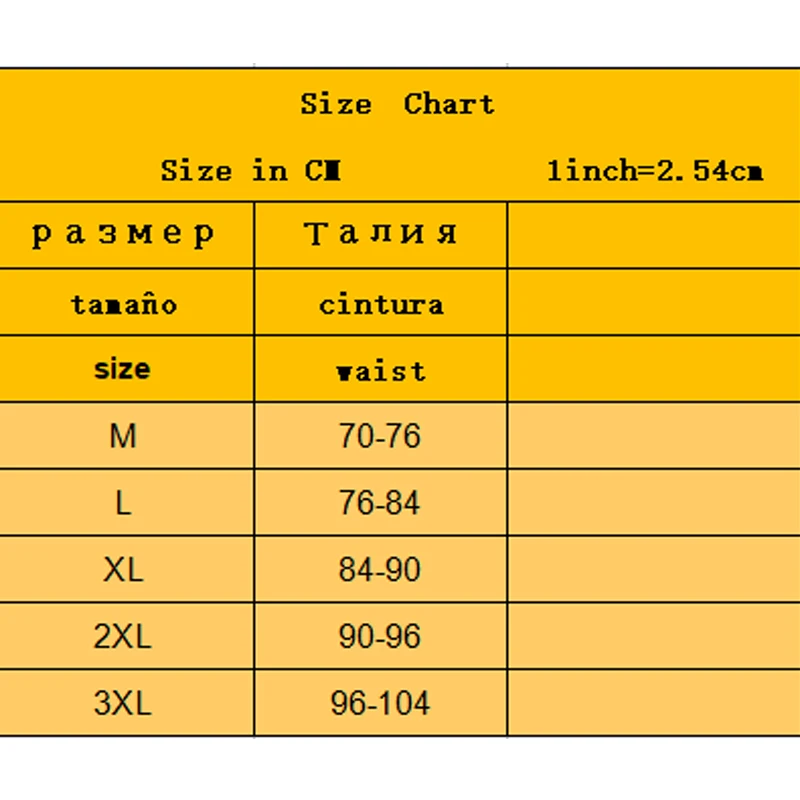
Task: Click the M size cell
Action: click(x=122, y=436)
